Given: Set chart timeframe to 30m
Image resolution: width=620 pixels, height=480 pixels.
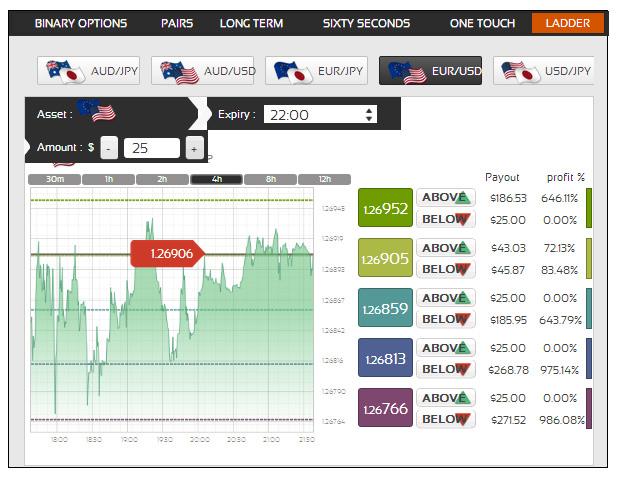Looking at the screenshot, I should 55,180.
